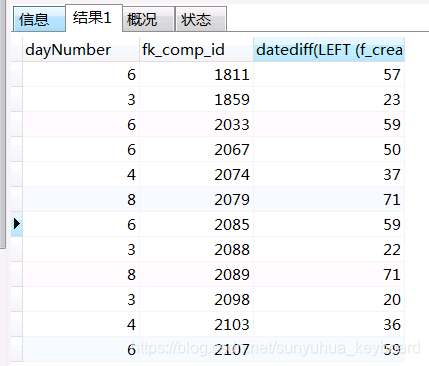Image resolution: width=429 pixels, height=366 pixels.
Task: Click dayNumber value 6 in row 2067
Action: tap(81, 149)
